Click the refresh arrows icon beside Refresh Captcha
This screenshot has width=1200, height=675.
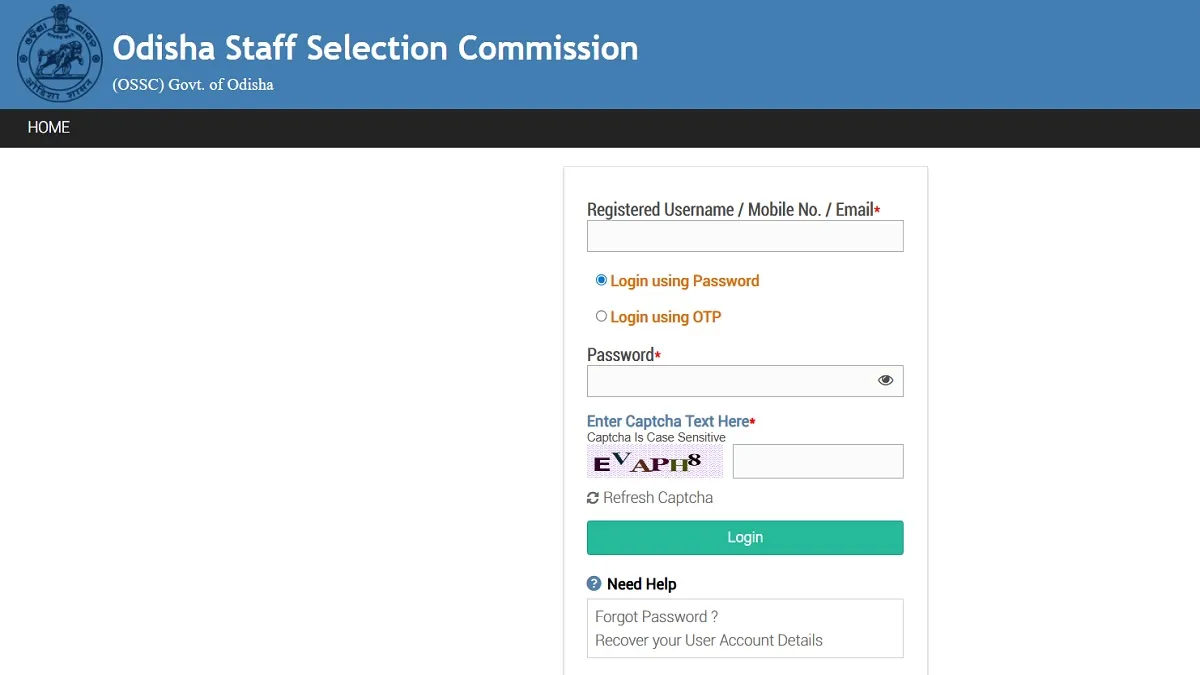pyautogui.click(x=593, y=498)
